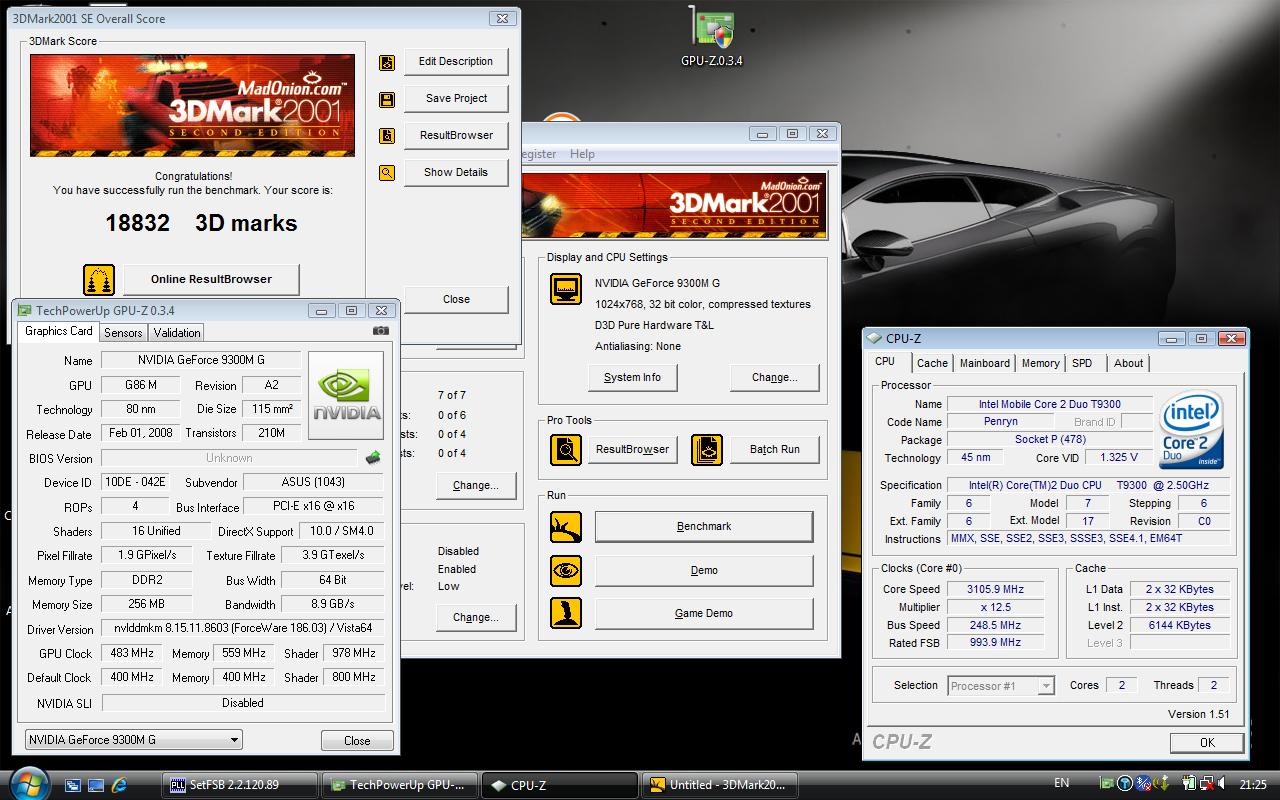Viewport: 1280px width, 800px height.
Task: Open the GPU selection dropdown in GPU-Z
Action: (134, 740)
